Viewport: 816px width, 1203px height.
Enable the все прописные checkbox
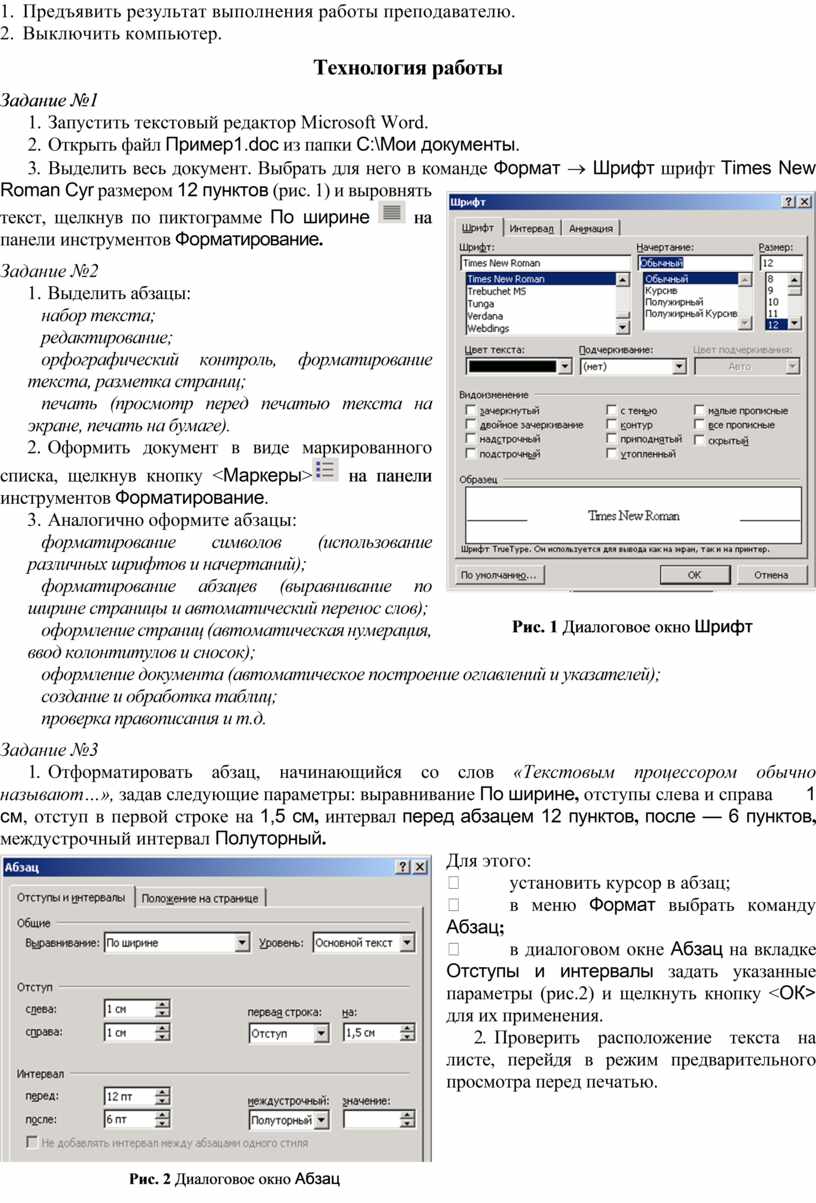pos(699,425)
